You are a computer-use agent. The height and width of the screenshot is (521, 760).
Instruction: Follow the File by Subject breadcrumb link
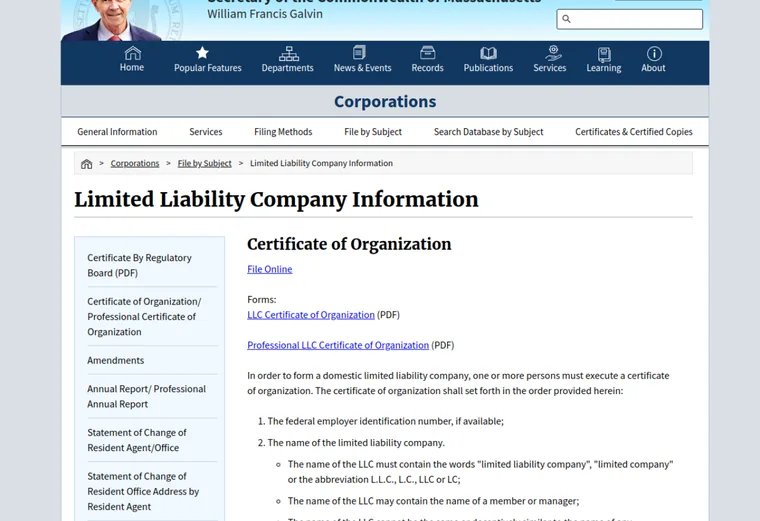point(205,163)
